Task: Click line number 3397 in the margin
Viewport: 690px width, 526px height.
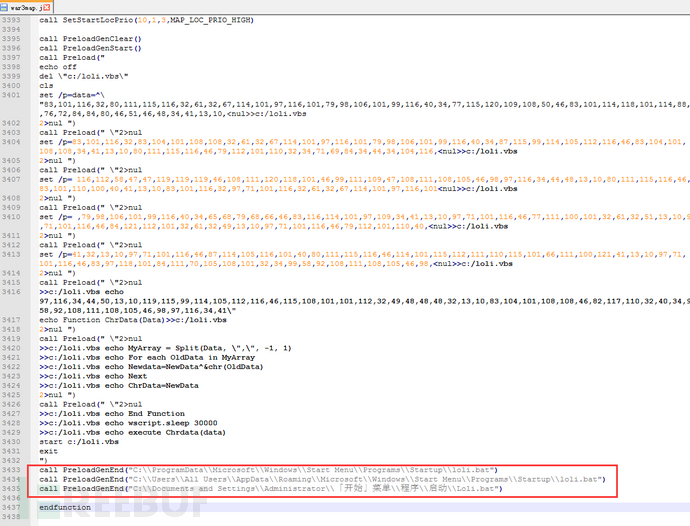Action: click(11, 58)
